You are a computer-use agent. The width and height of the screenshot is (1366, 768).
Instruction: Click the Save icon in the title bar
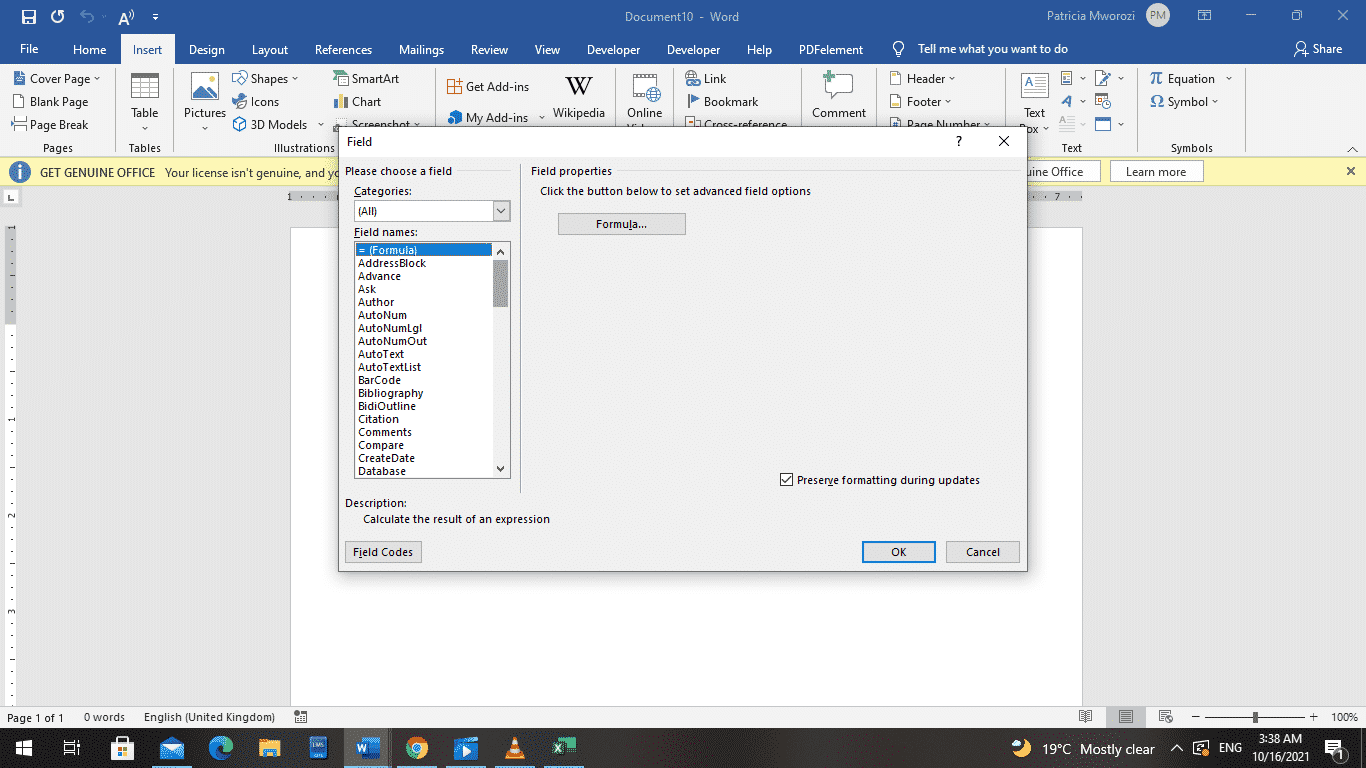click(28, 17)
